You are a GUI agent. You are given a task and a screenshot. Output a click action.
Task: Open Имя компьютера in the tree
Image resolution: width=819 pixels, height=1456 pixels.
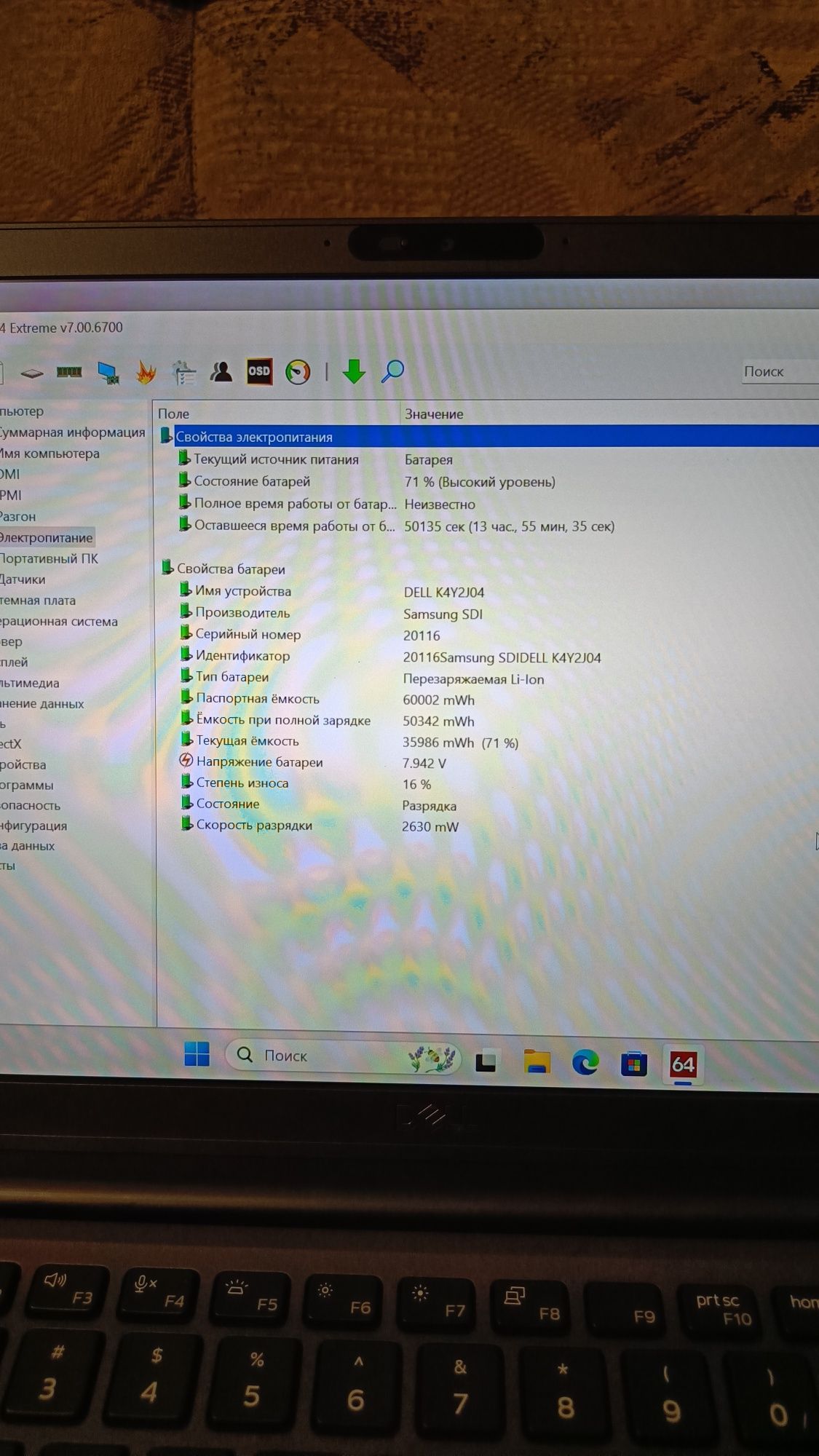50,454
